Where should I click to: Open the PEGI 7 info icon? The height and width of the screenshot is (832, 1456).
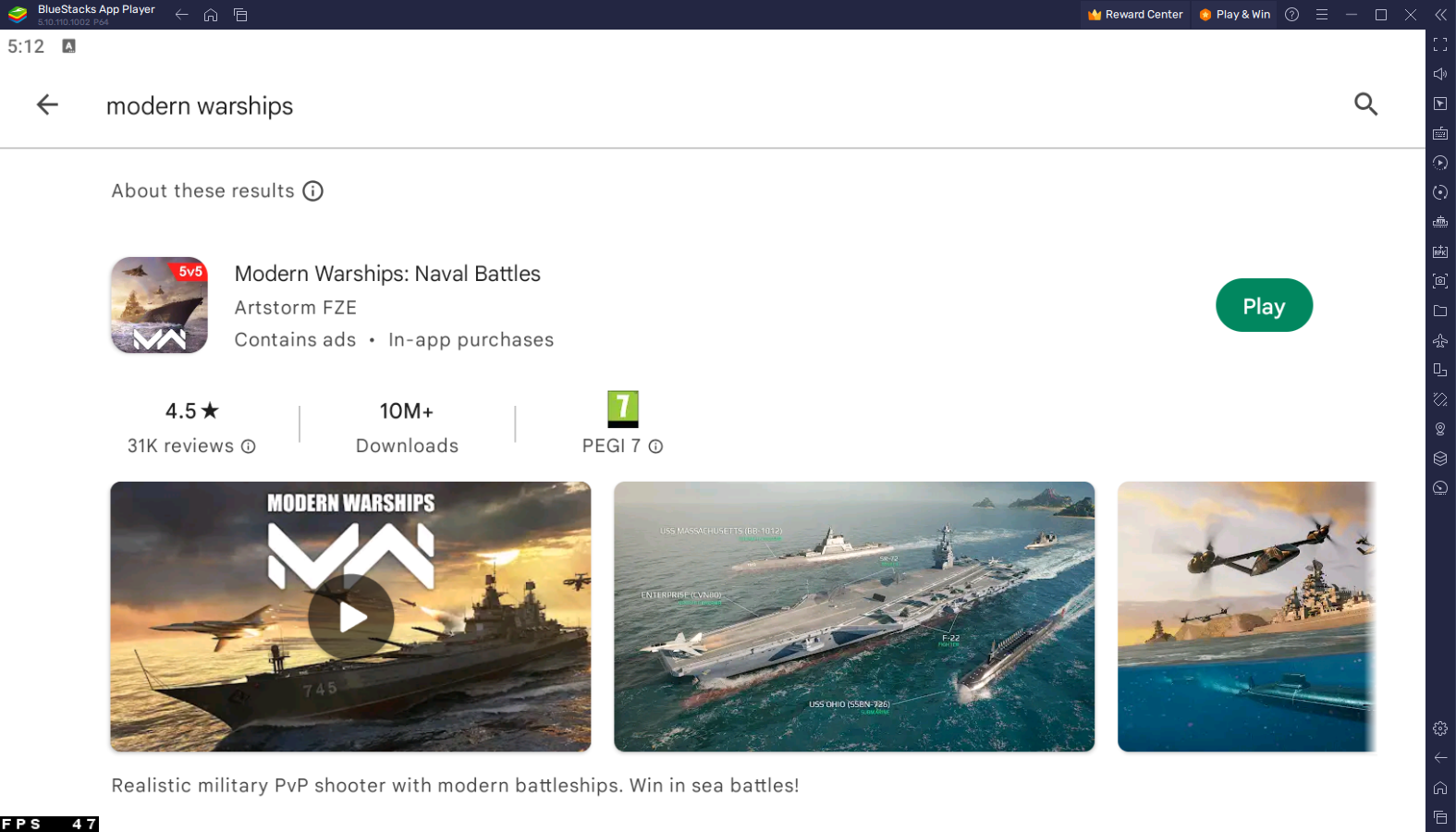point(655,447)
